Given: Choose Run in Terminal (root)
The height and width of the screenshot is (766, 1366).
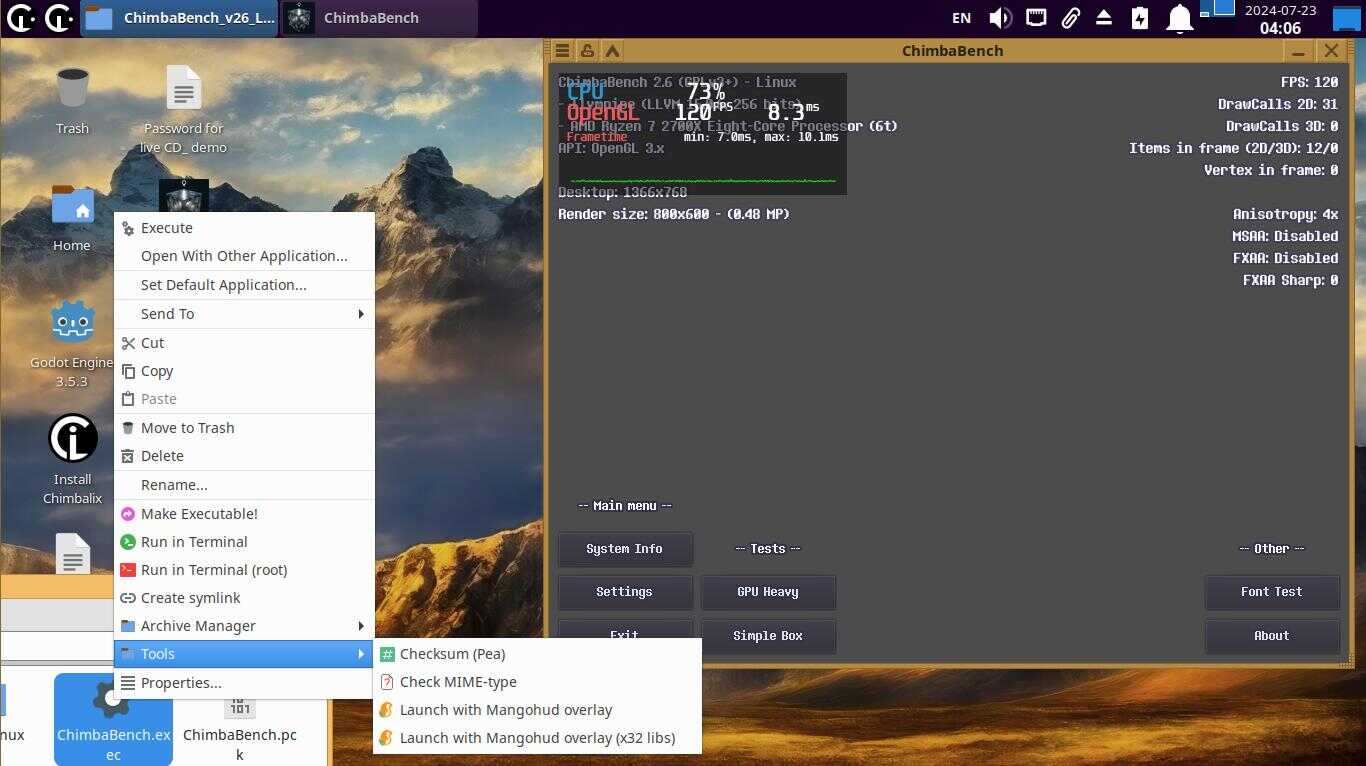Looking at the screenshot, I should [x=244, y=570].
